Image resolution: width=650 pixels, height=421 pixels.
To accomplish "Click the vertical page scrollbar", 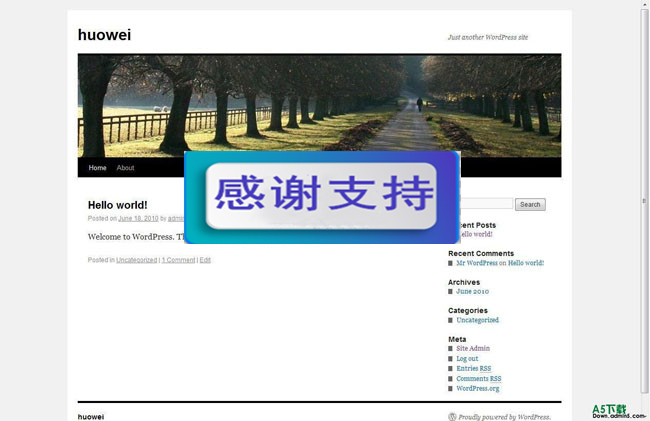I will pyautogui.click(x=645, y=202).
